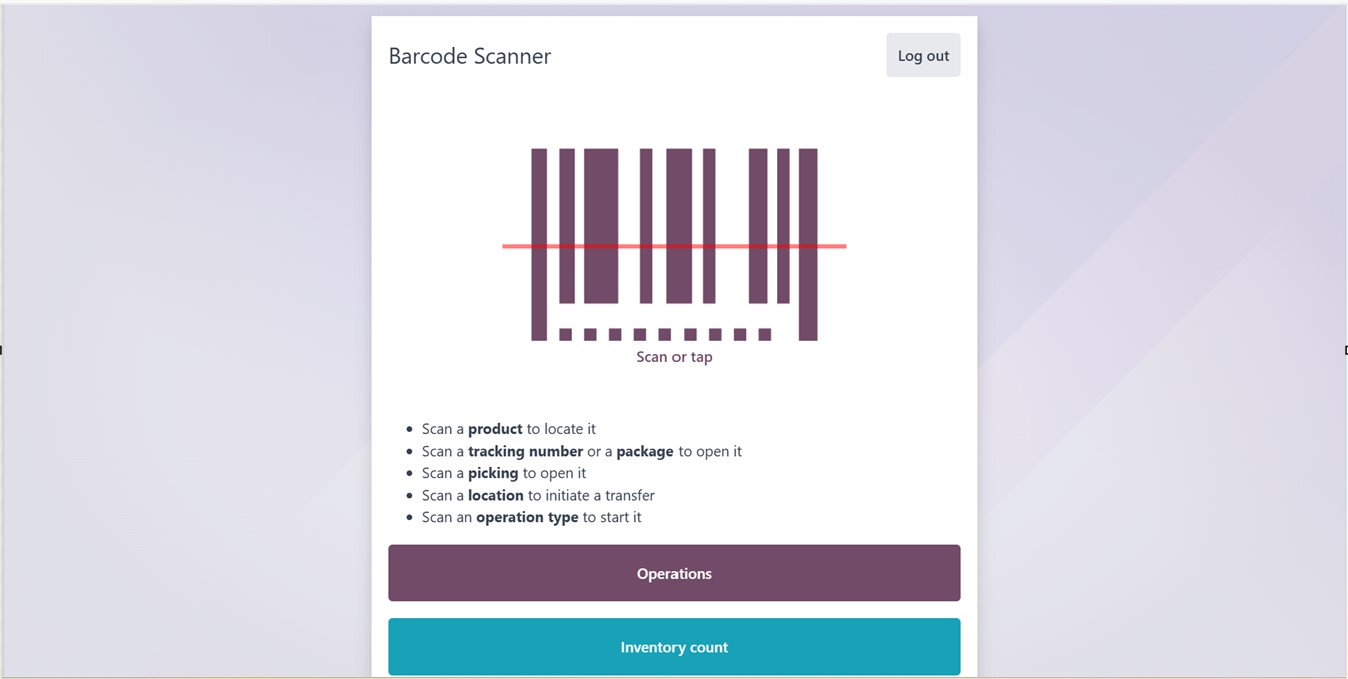Start an Inventory count
The image size is (1348, 679).
674,647
